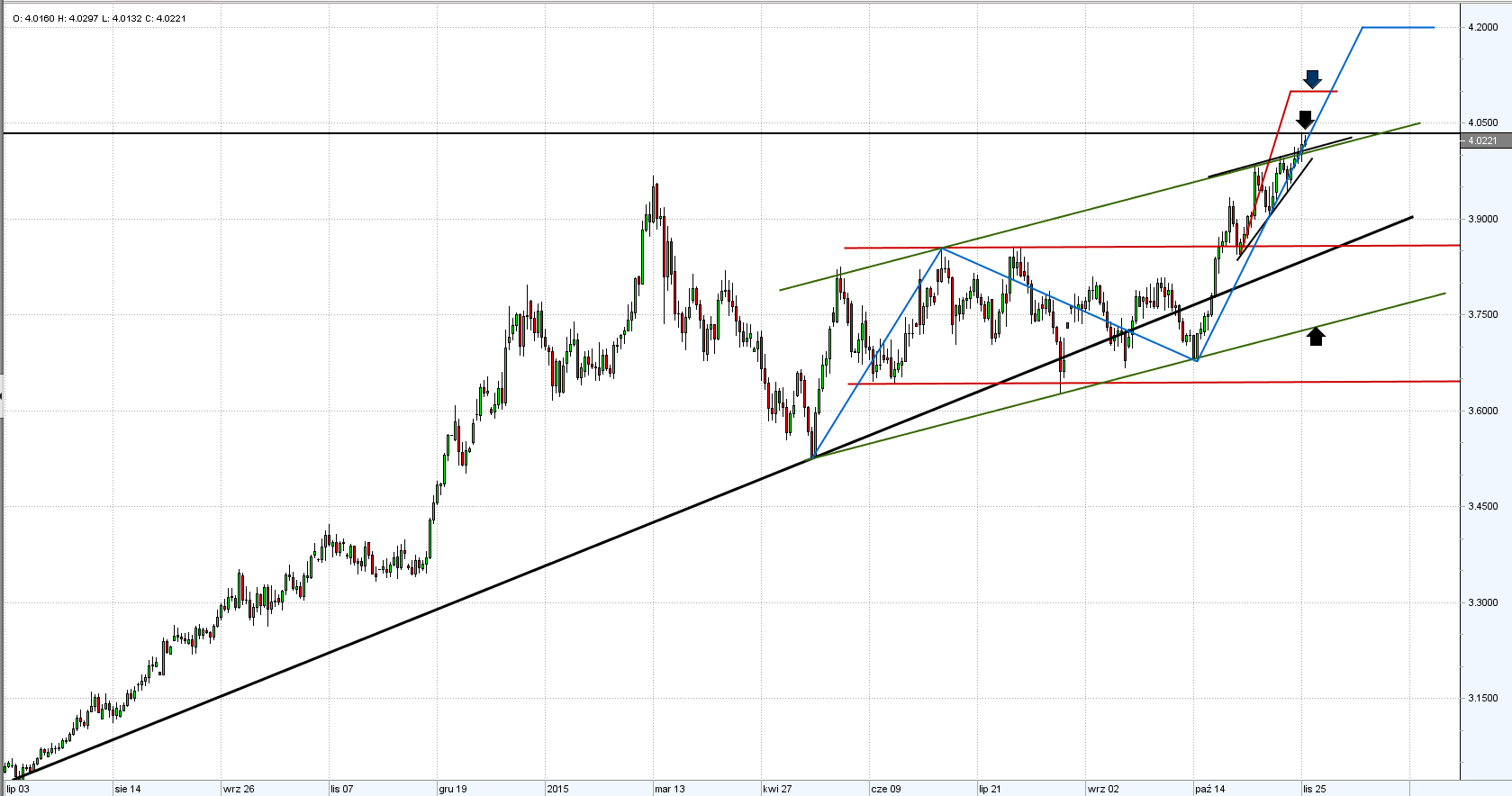Click the 'wrz 02' date label
1512x796 pixels.
[x=1103, y=789]
